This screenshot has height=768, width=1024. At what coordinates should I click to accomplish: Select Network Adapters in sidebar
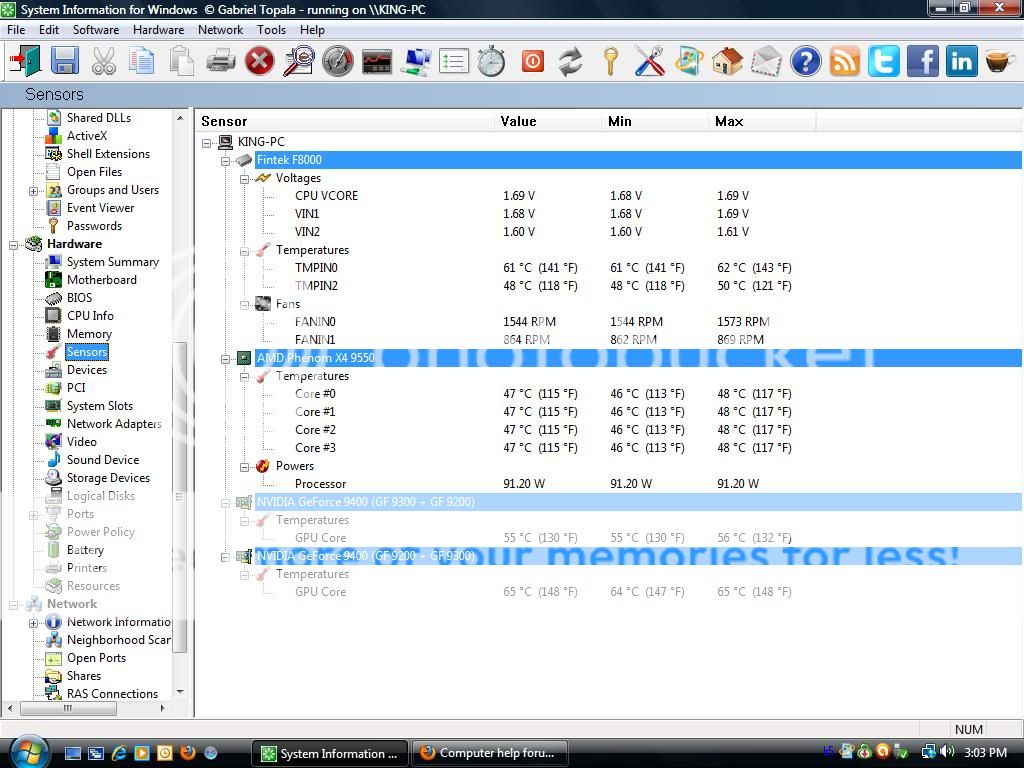click(114, 424)
